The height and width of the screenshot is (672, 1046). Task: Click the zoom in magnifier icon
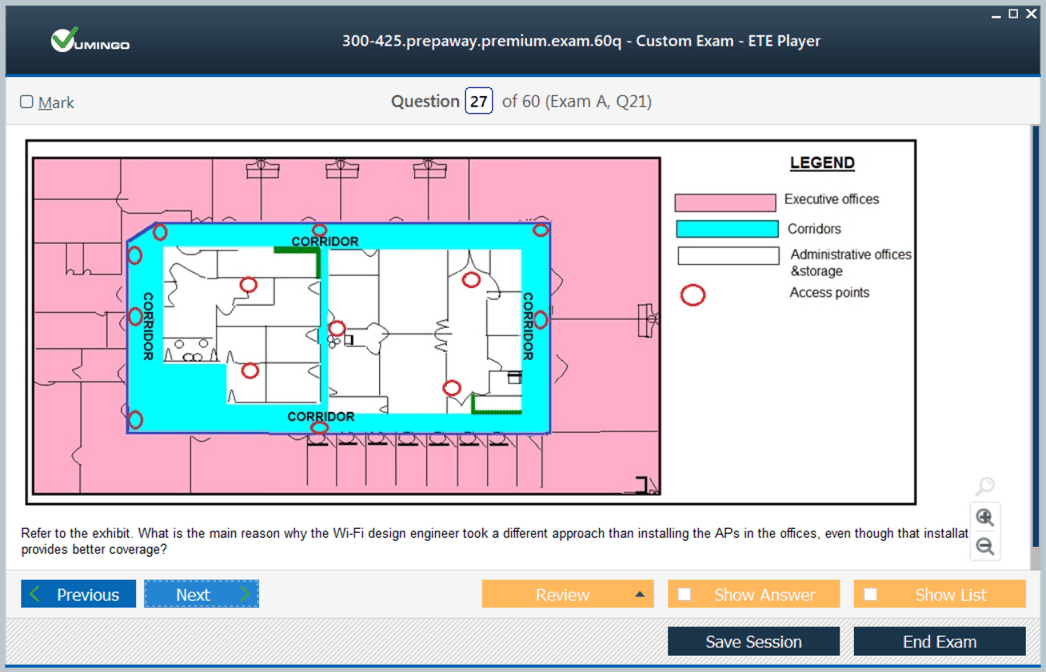click(x=985, y=517)
